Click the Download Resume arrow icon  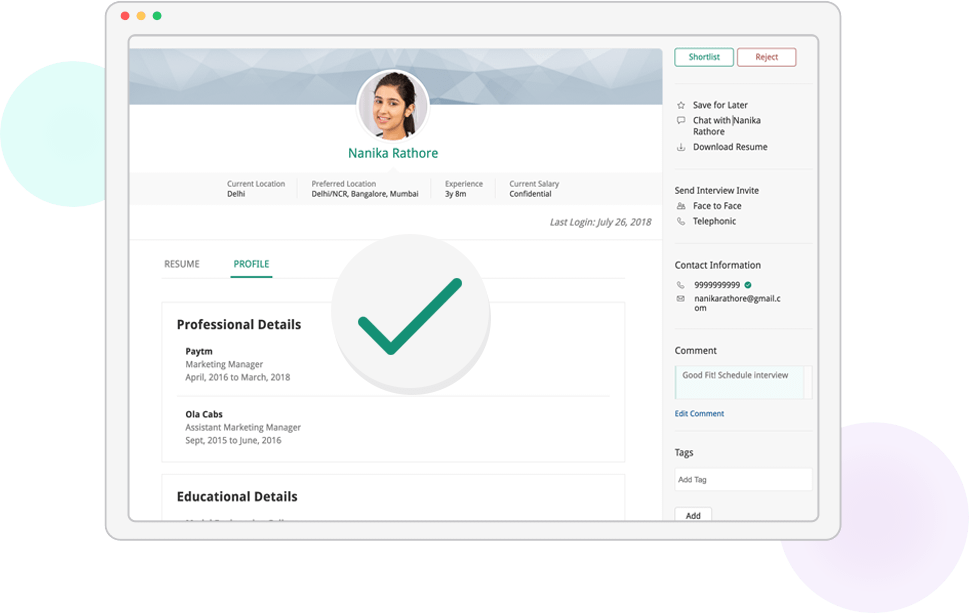click(681, 147)
